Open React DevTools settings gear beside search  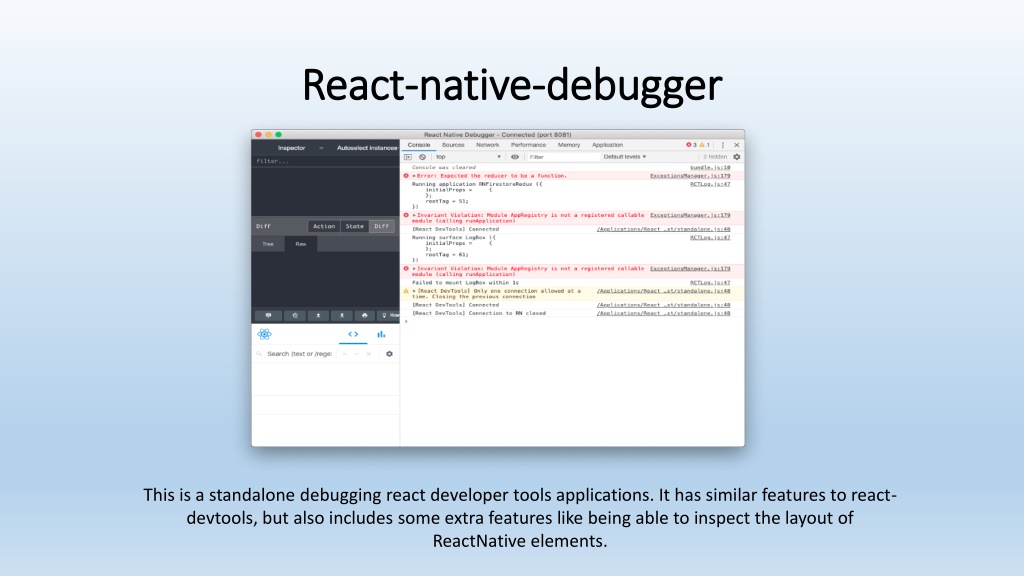click(x=389, y=354)
